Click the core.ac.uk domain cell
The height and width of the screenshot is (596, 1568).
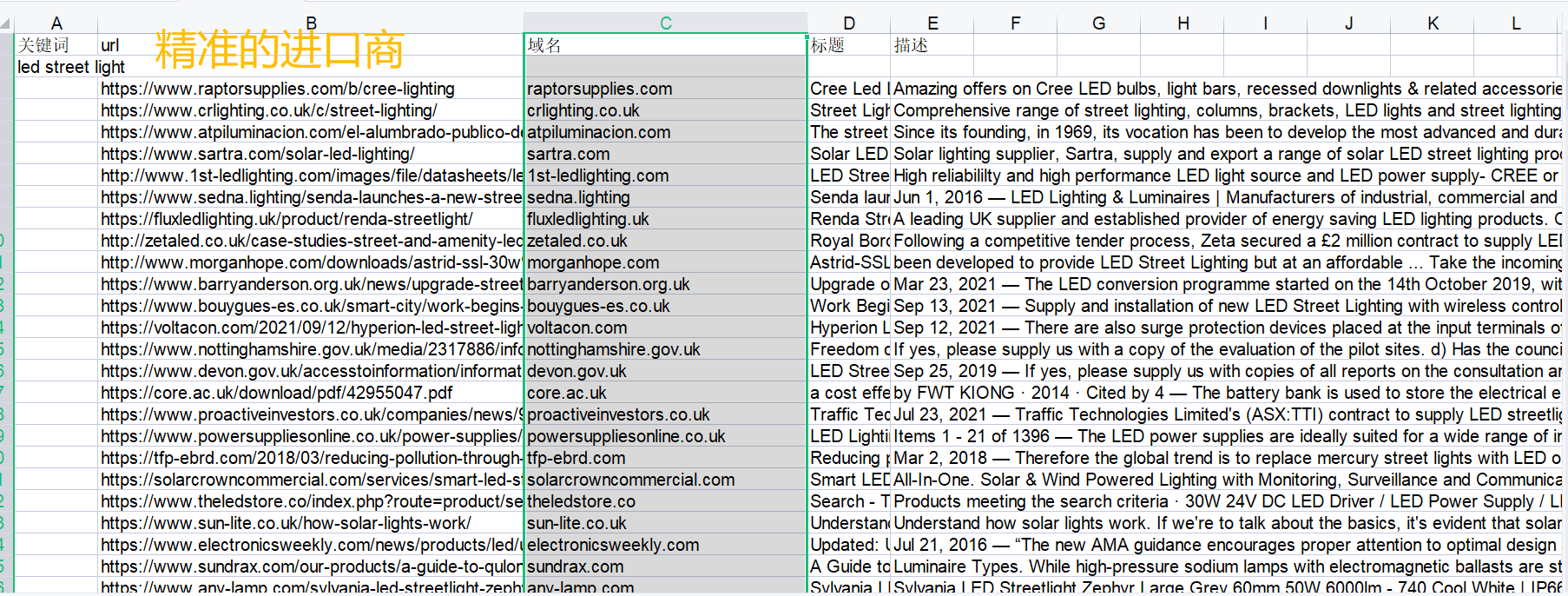[666, 393]
